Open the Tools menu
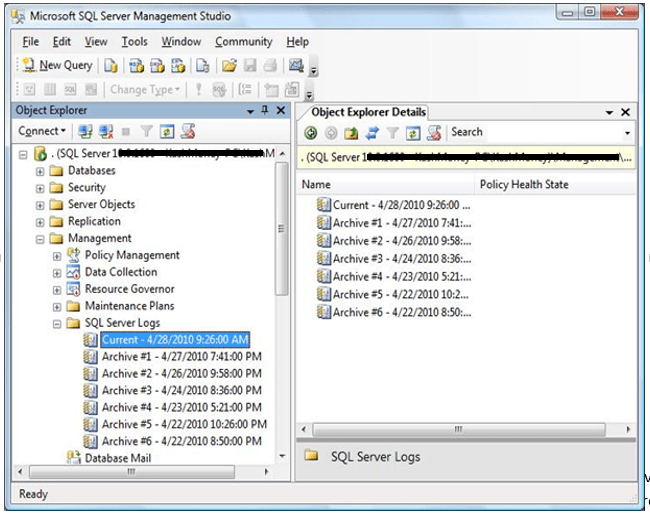Image resolution: width=650 pixels, height=515 pixels. tap(134, 41)
